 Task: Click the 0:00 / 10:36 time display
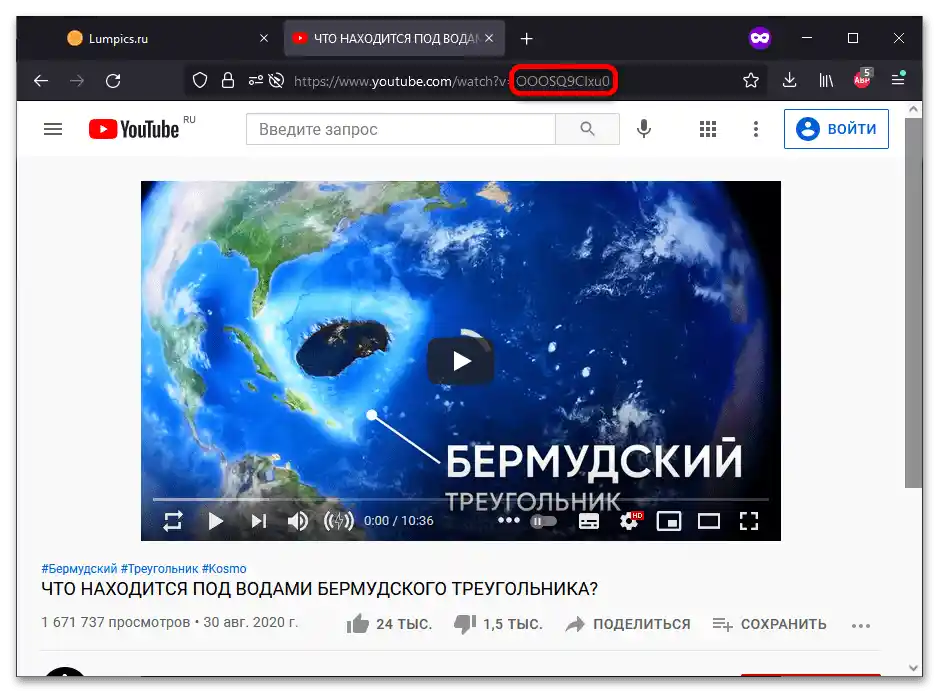pos(398,520)
